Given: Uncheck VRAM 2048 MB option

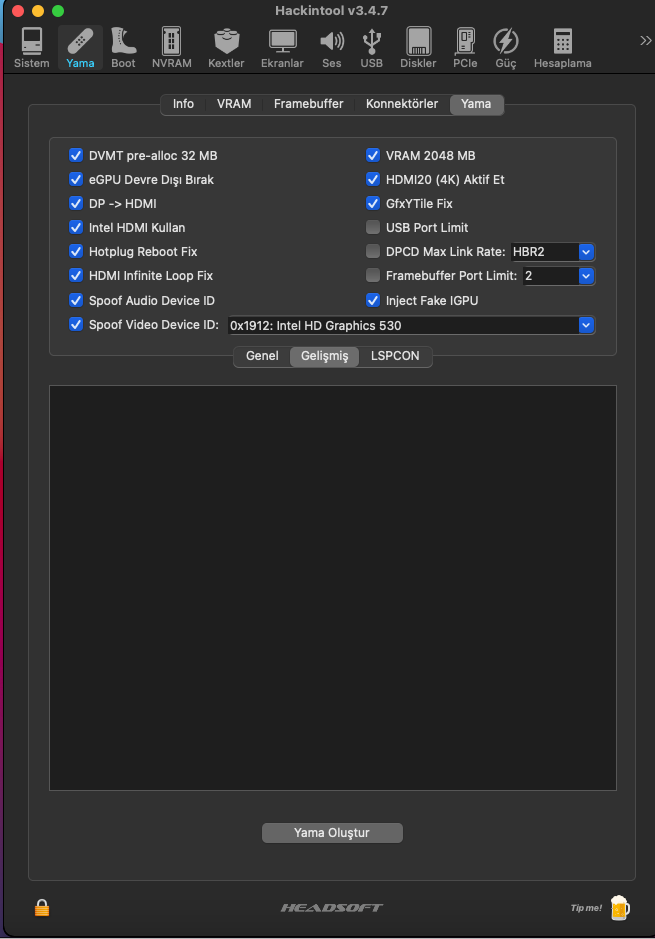Looking at the screenshot, I should tap(373, 156).
